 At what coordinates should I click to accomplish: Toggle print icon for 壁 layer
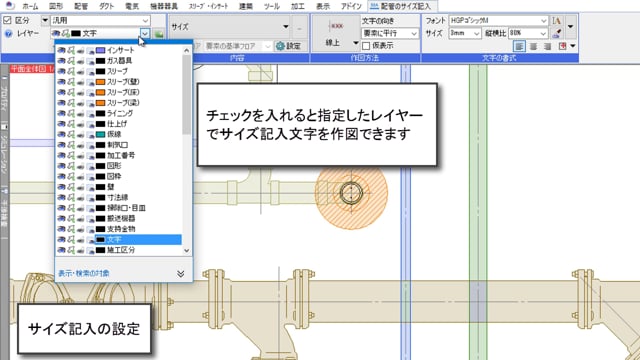(x=81, y=187)
